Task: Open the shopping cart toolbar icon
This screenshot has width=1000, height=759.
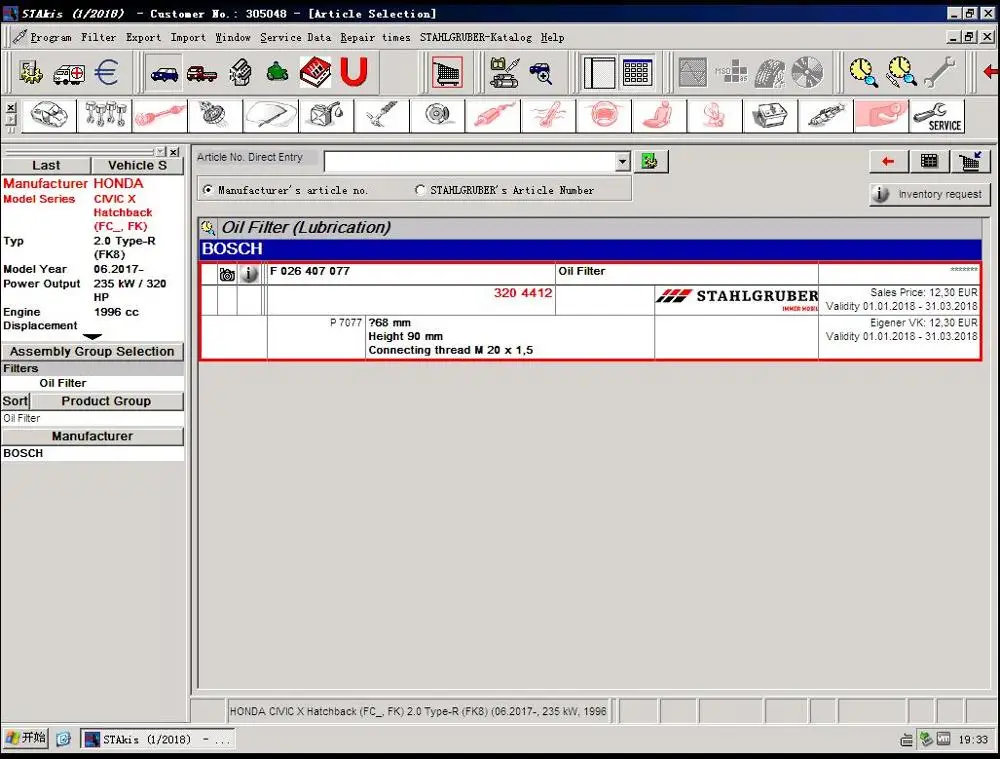Action: [447, 73]
